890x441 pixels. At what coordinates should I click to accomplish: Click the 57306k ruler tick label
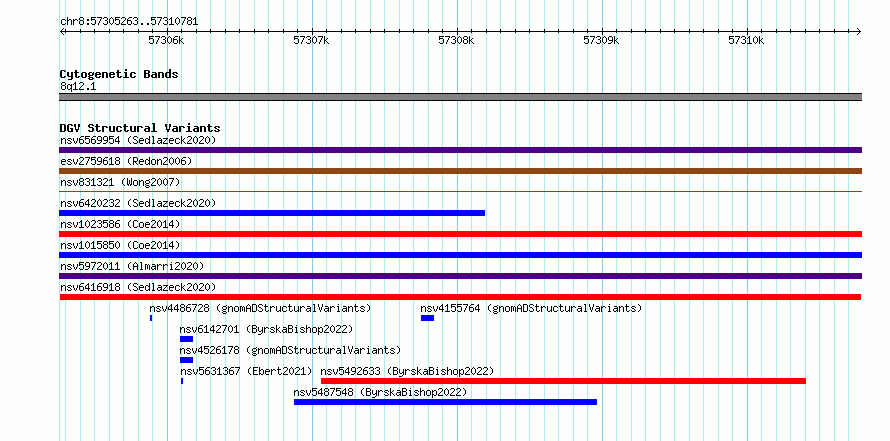tap(166, 40)
